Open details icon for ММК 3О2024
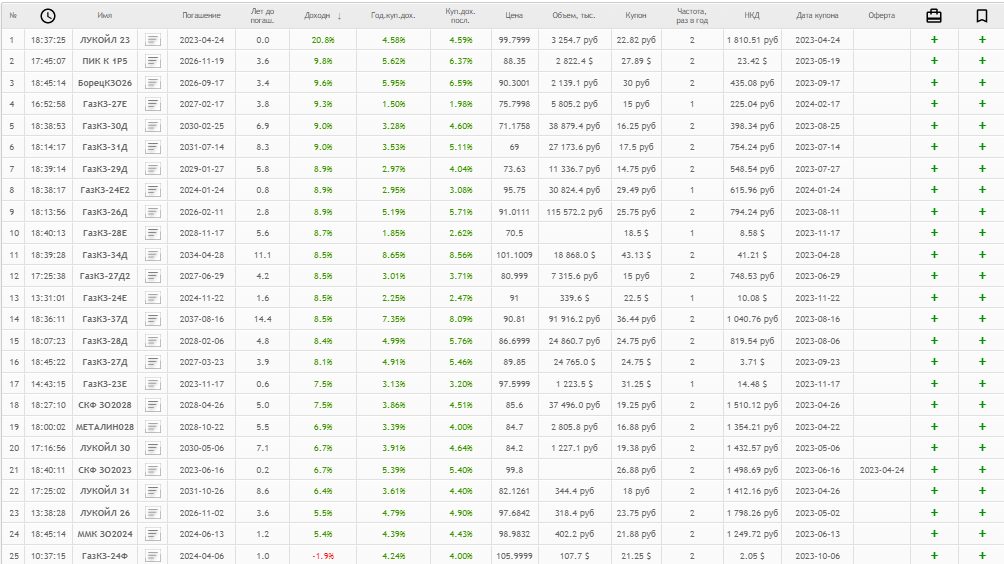The image size is (1004, 564). point(152,534)
